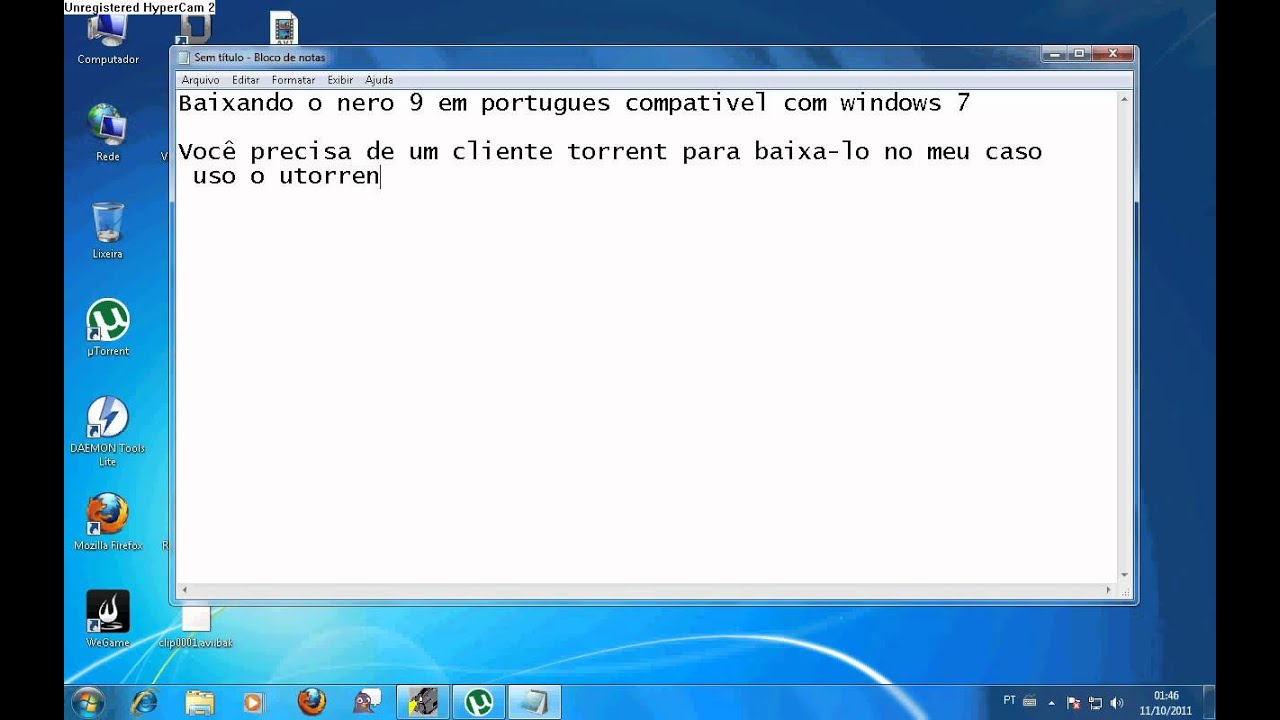
Task: Open the PT language indicator
Action: 1009,700
